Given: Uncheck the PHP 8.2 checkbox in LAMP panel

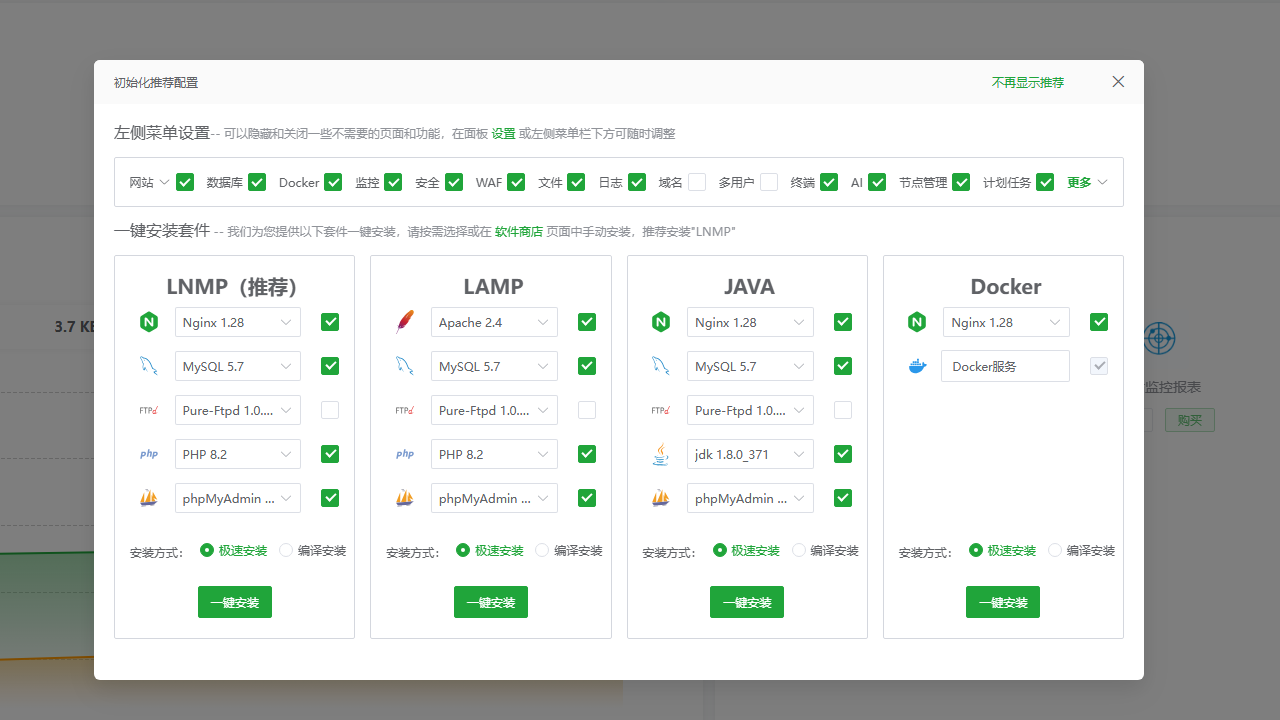Looking at the screenshot, I should click(587, 454).
